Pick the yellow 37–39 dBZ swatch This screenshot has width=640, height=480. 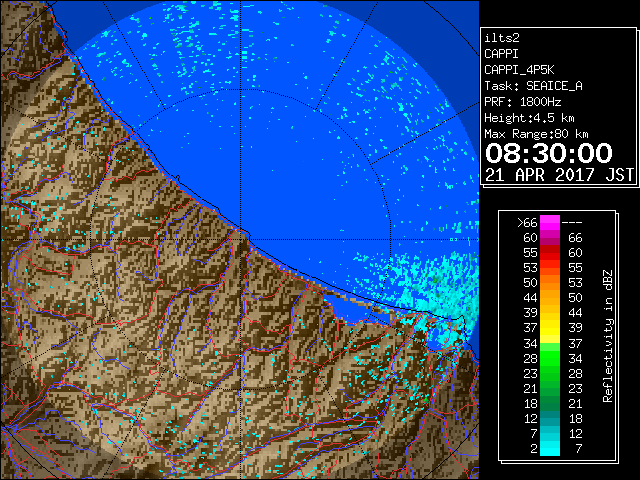point(550,328)
